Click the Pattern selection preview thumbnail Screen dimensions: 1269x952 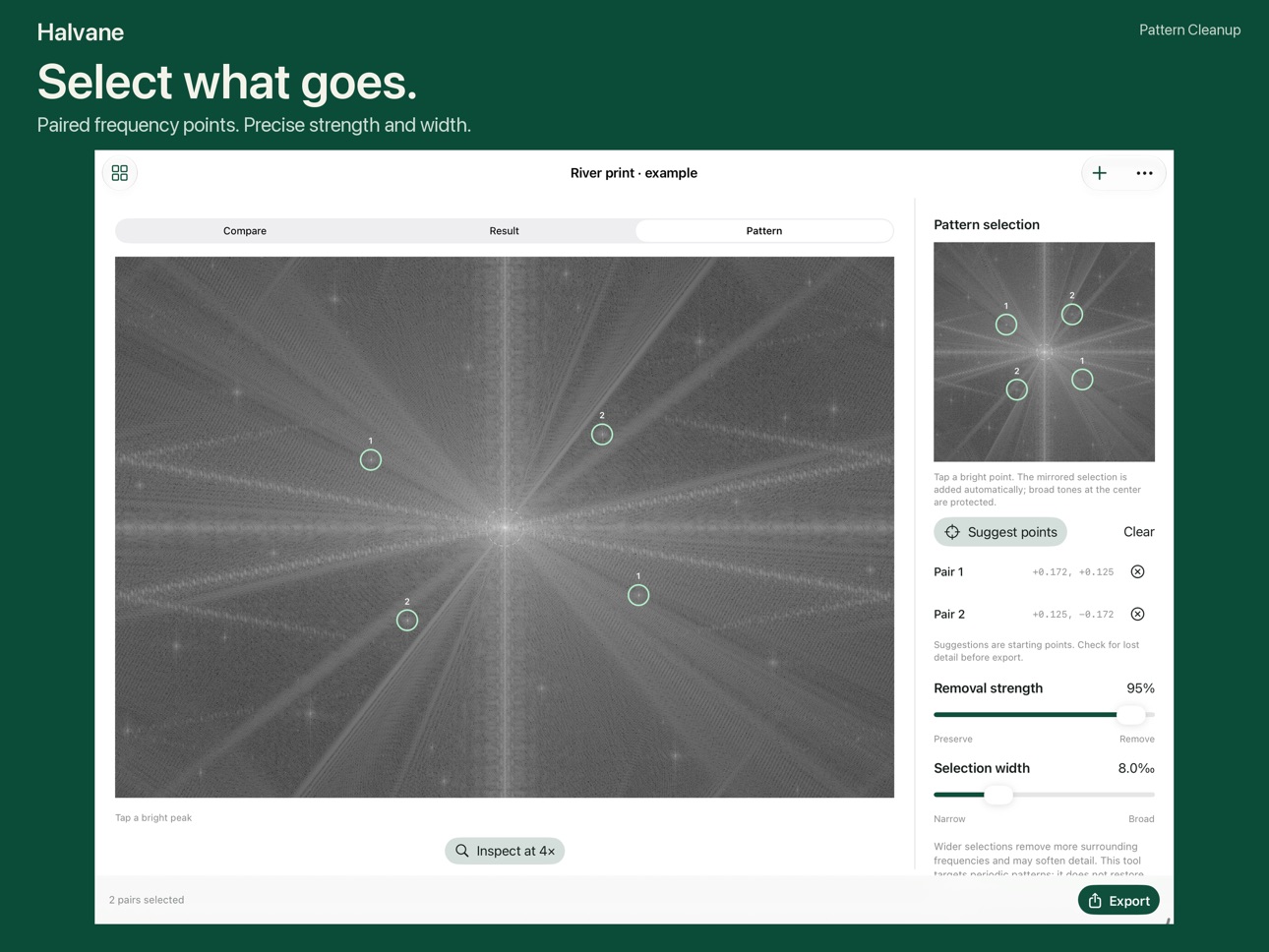[x=1044, y=352]
